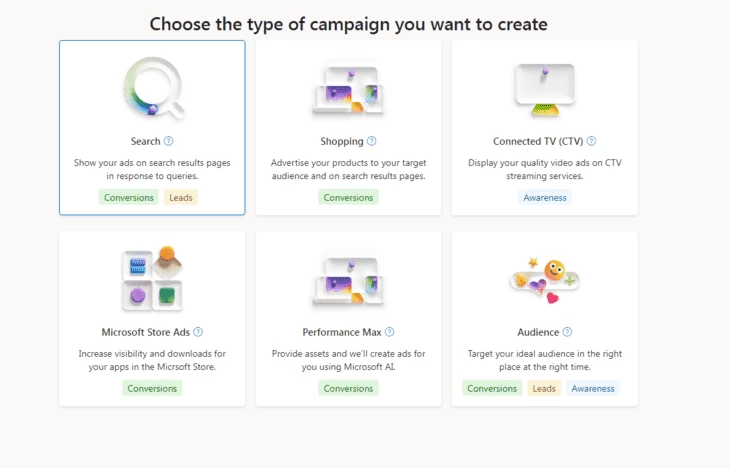Select Conversions tag on Shopping card

(348, 197)
